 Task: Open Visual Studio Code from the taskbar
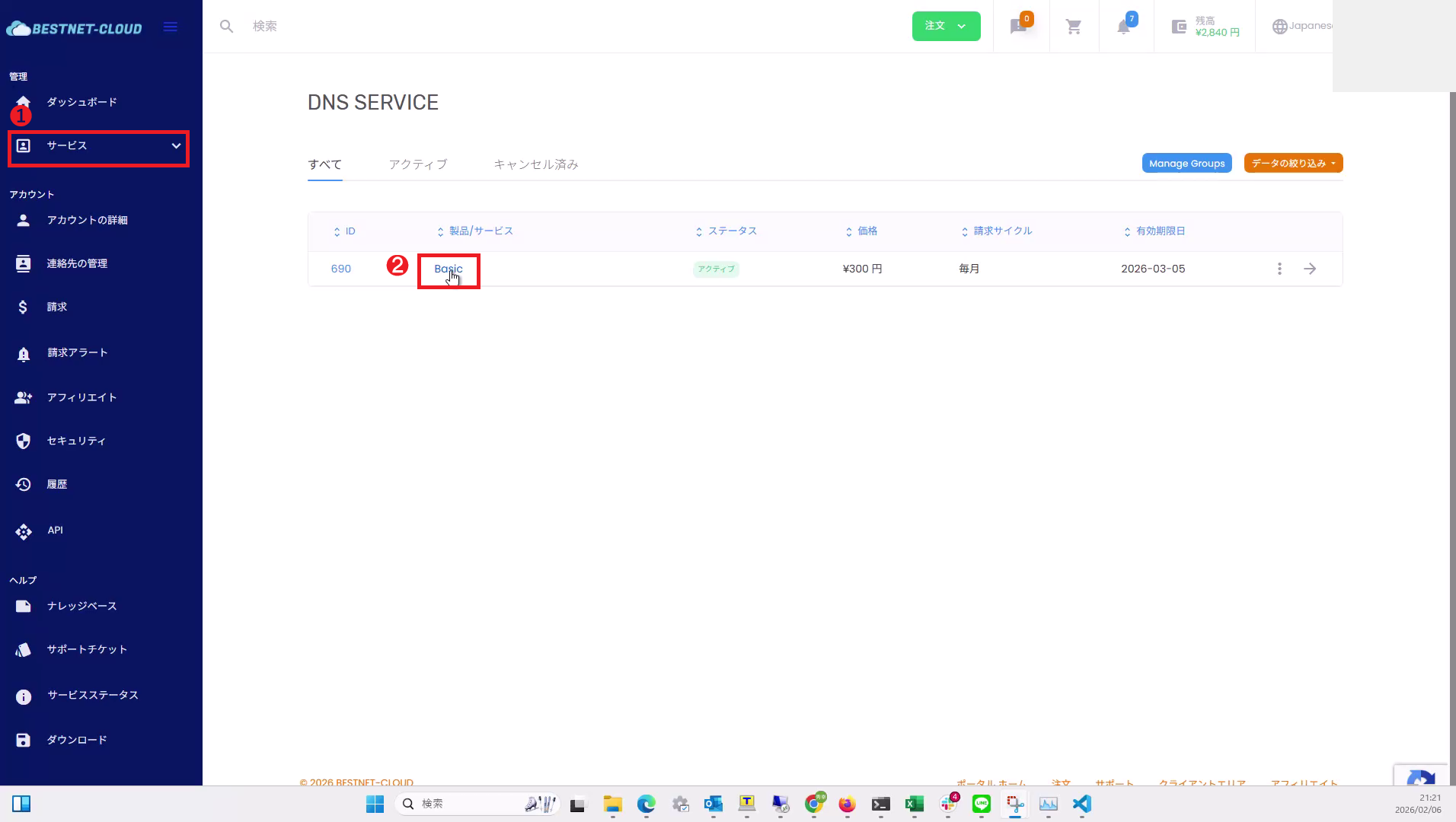[1082, 804]
